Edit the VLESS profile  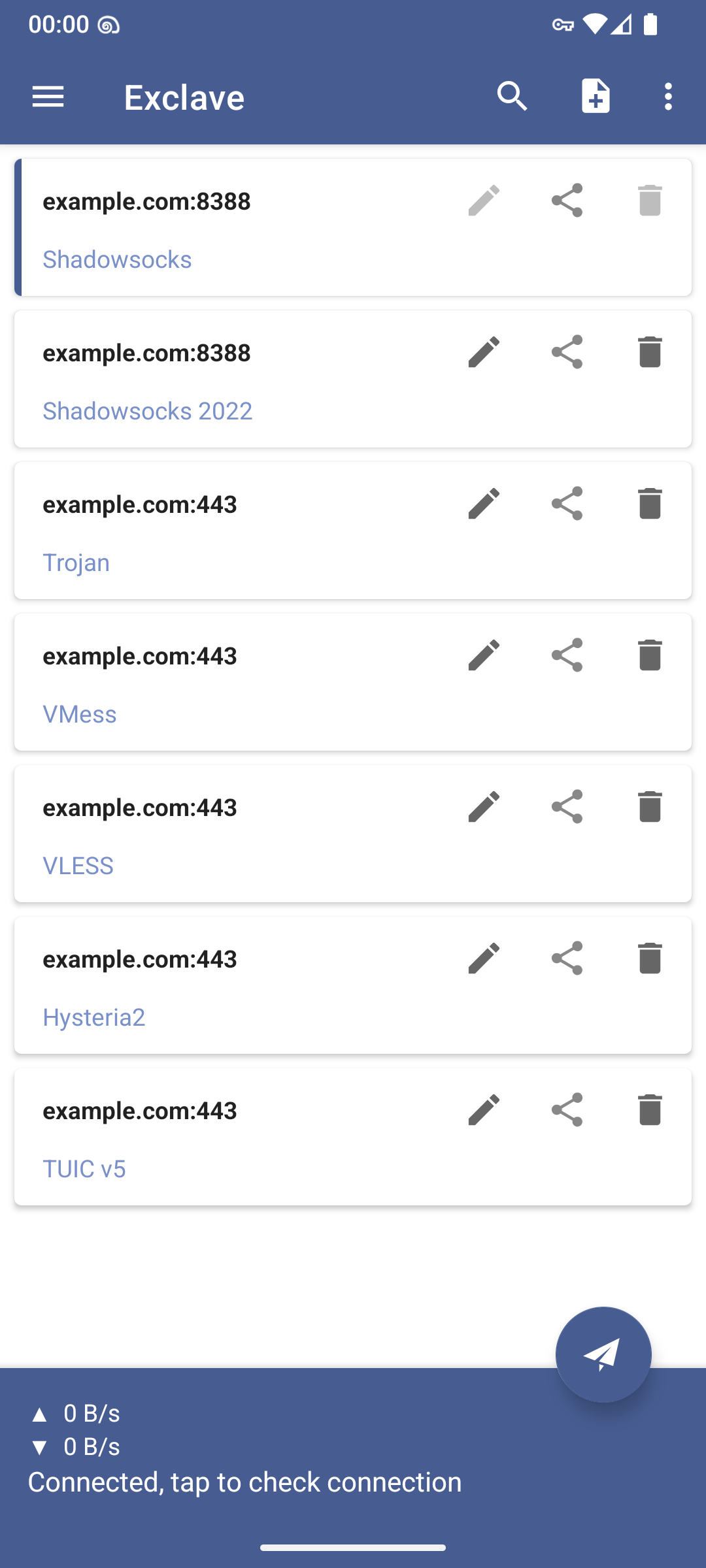[x=484, y=807]
